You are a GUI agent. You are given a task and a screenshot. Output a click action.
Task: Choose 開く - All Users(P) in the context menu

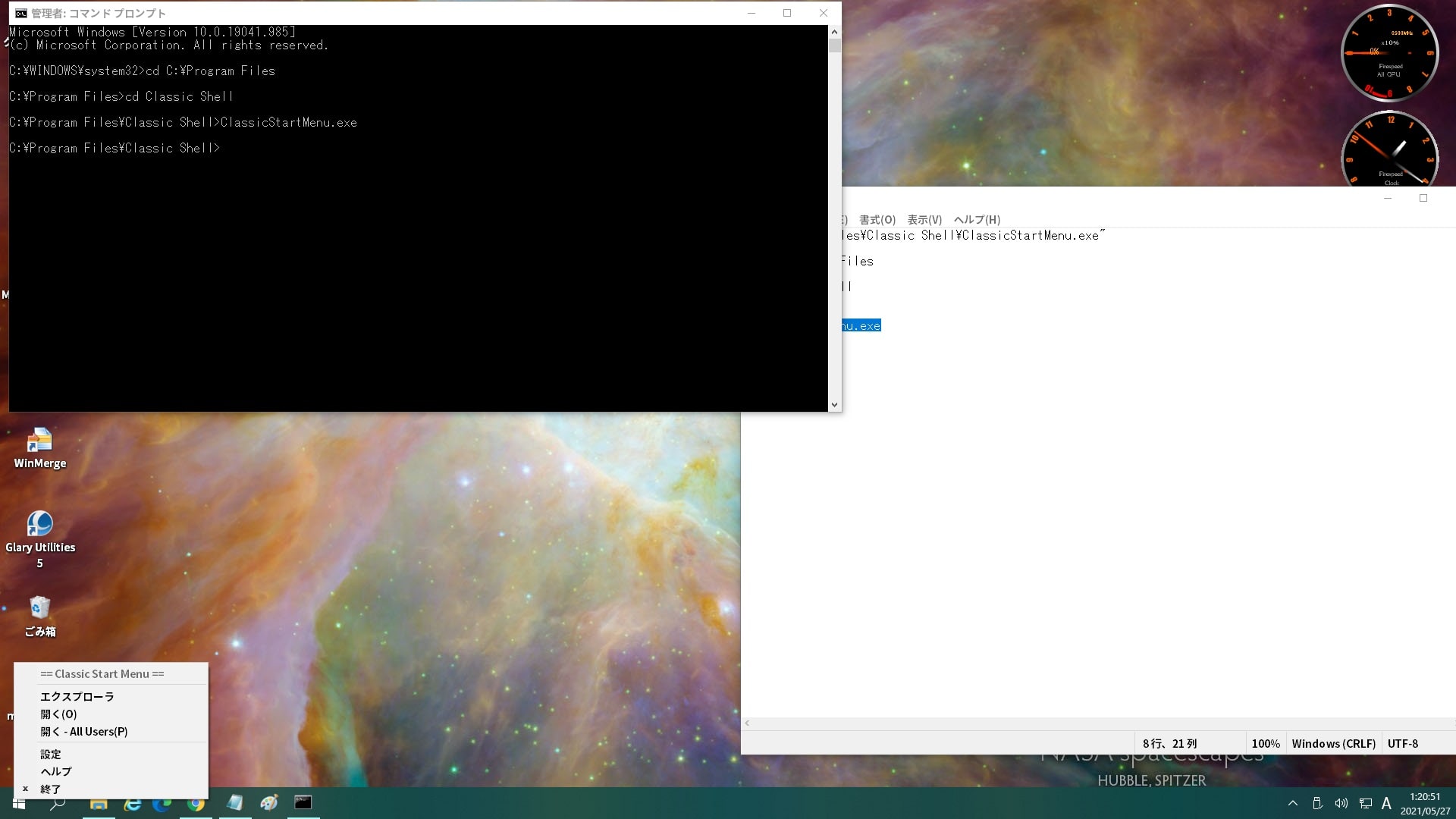[83, 731]
